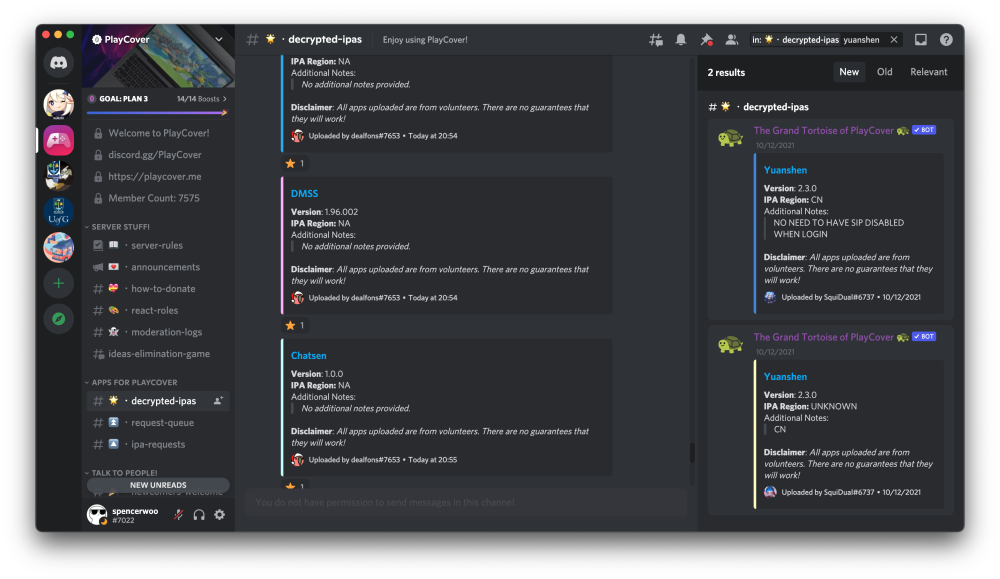Toggle microphone mute

click(x=178, y=515)
